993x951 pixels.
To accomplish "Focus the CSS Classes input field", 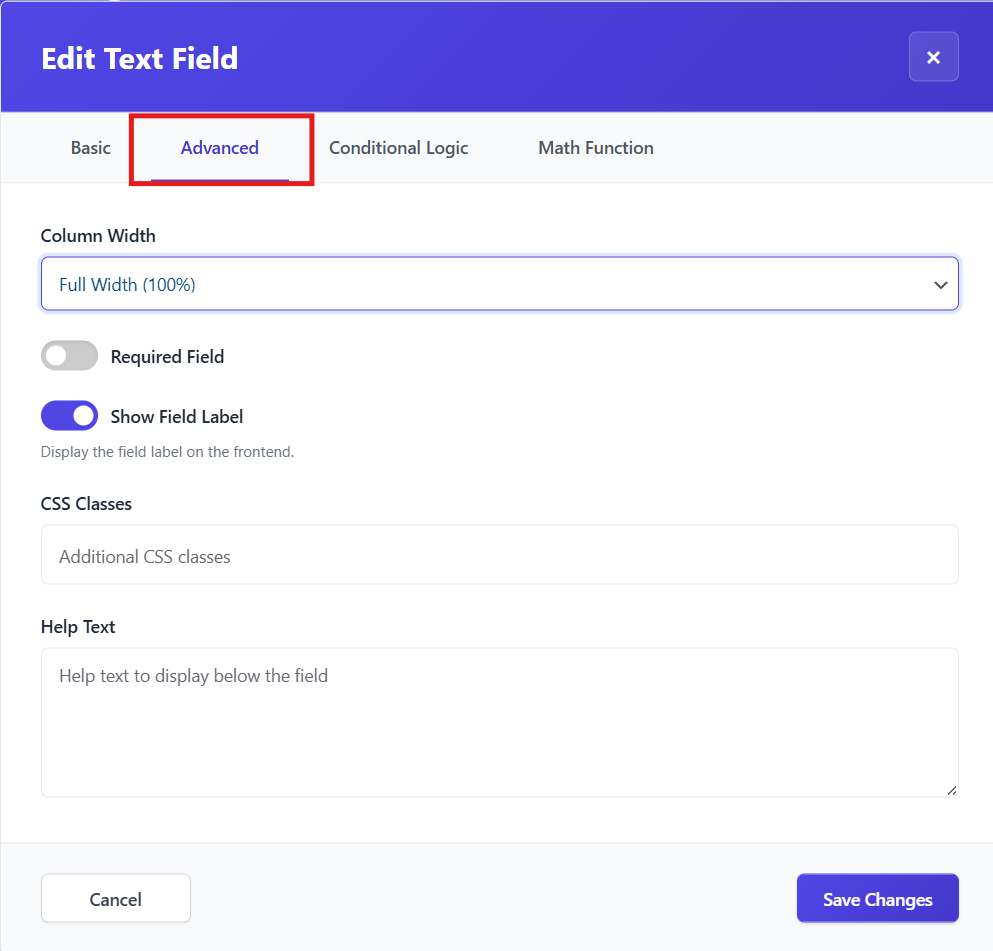I will click(499, 556).
